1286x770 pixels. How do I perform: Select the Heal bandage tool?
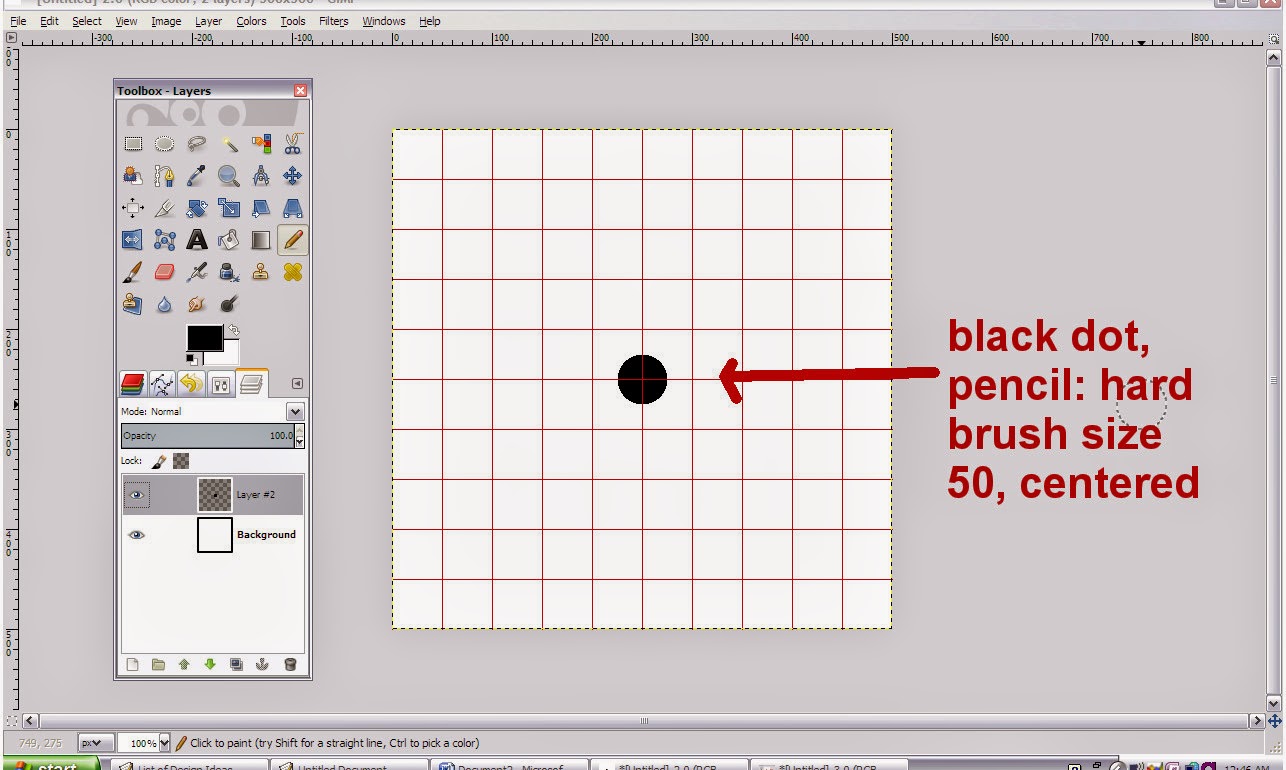click(293, 272)
